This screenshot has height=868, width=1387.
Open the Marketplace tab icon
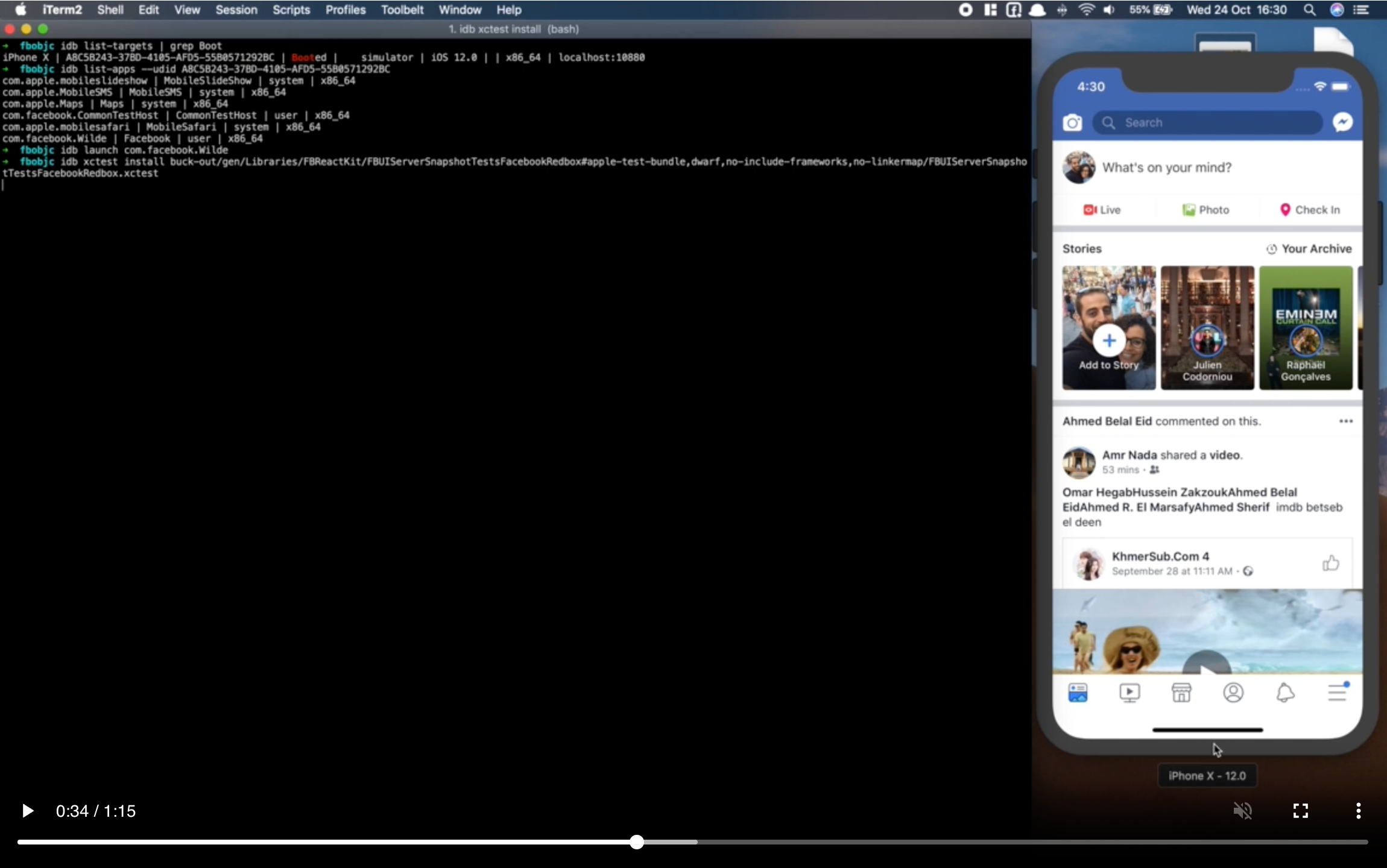coord(1181,693)
